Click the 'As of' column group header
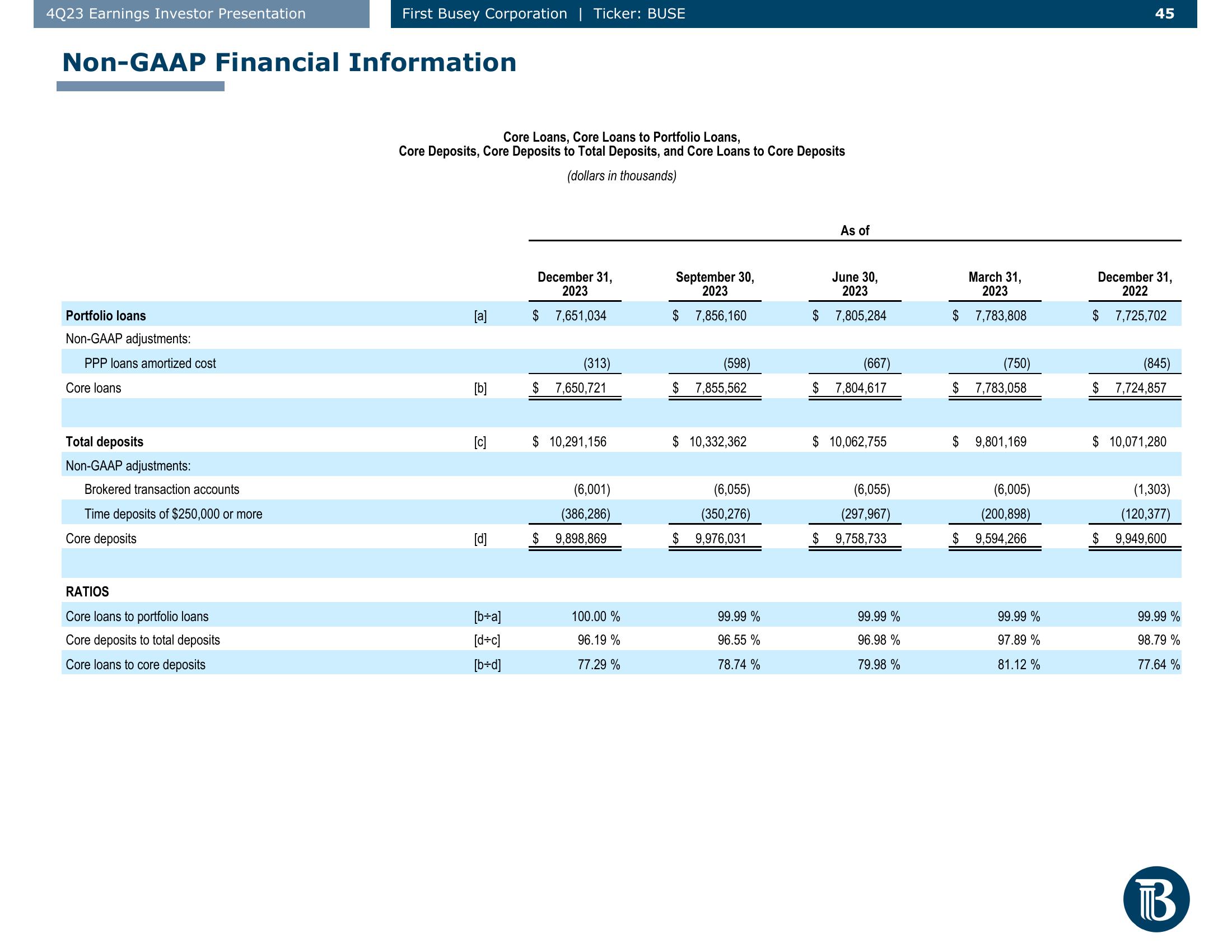 pos(855,230)
